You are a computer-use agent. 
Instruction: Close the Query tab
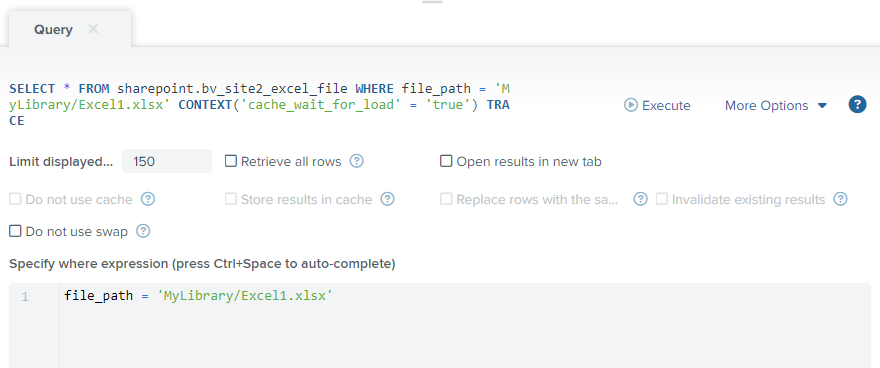click(93, 29)
